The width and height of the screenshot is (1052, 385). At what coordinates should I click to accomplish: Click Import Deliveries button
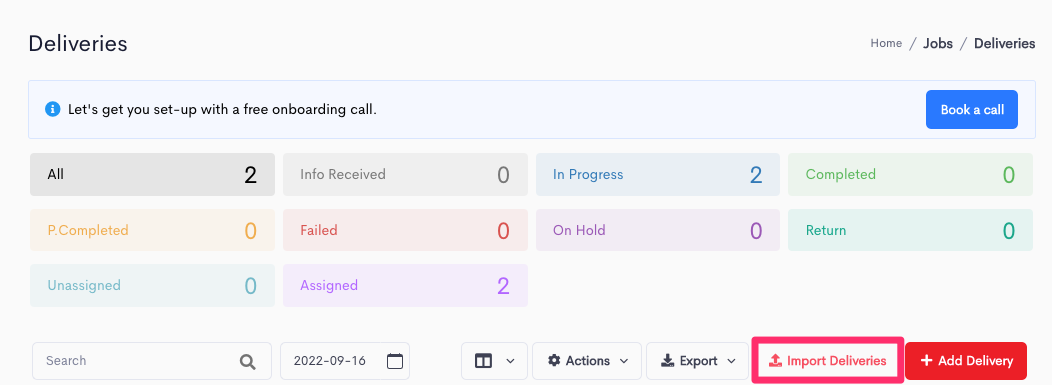coord(827,361)
